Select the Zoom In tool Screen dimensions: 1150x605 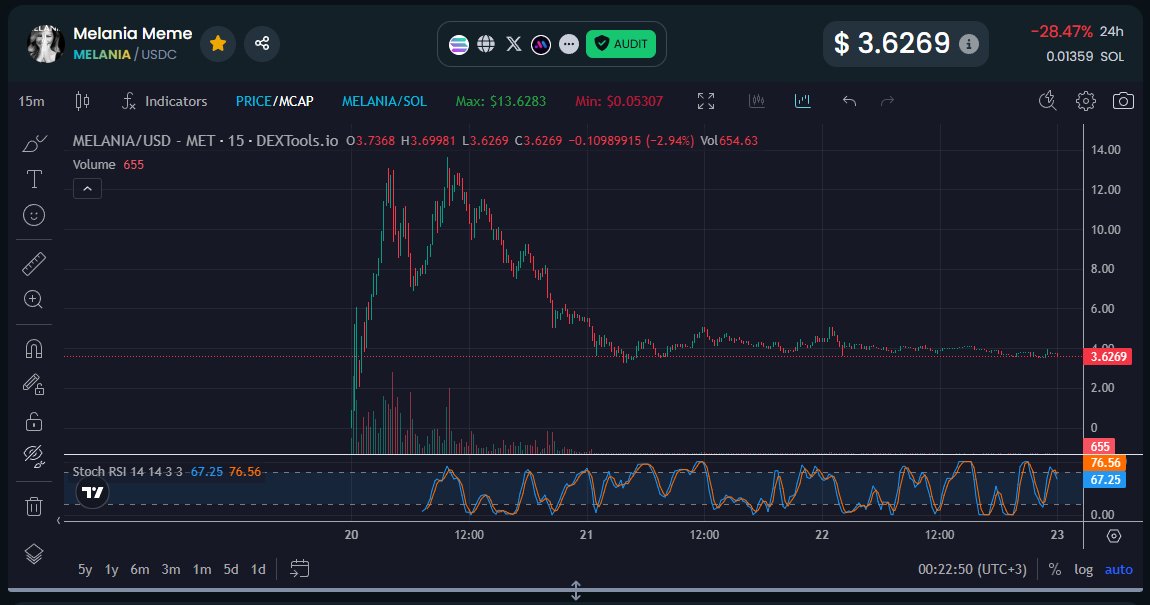34,299
